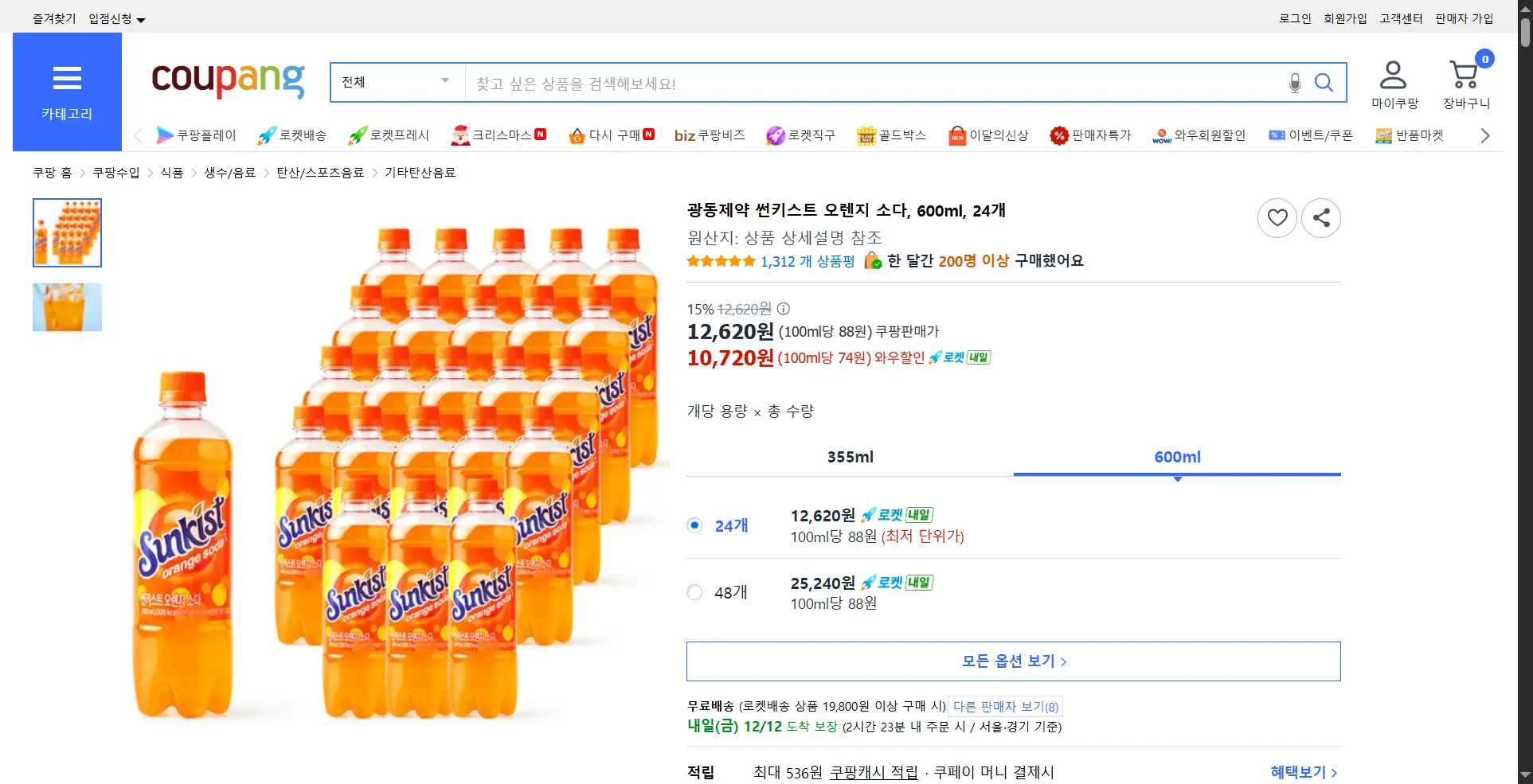Click the 모든 옵션 보기 button
This screenshot has width=1533, height=784.
coord(1013,661)
